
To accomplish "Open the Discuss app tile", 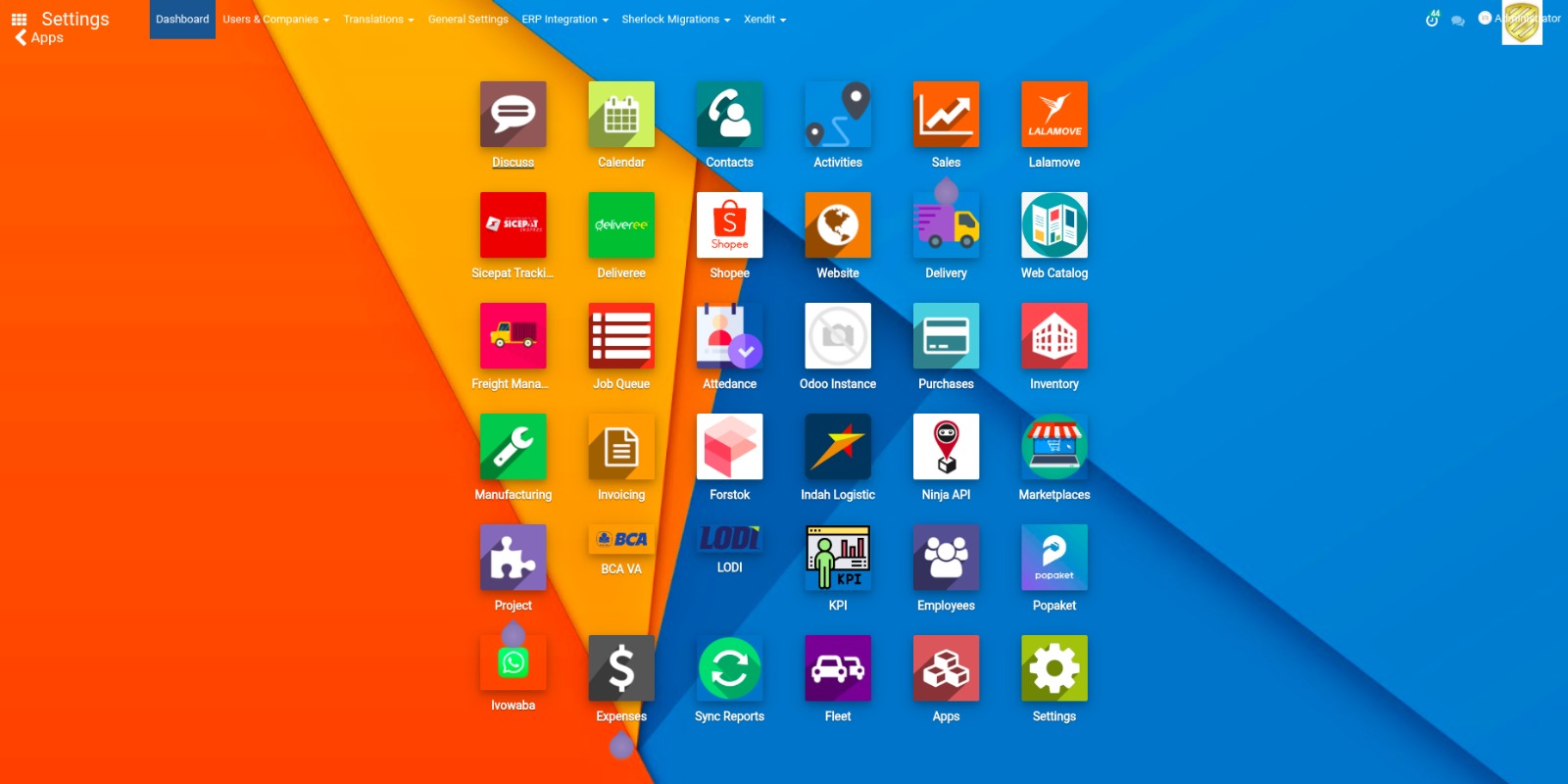I will point(513,115).
